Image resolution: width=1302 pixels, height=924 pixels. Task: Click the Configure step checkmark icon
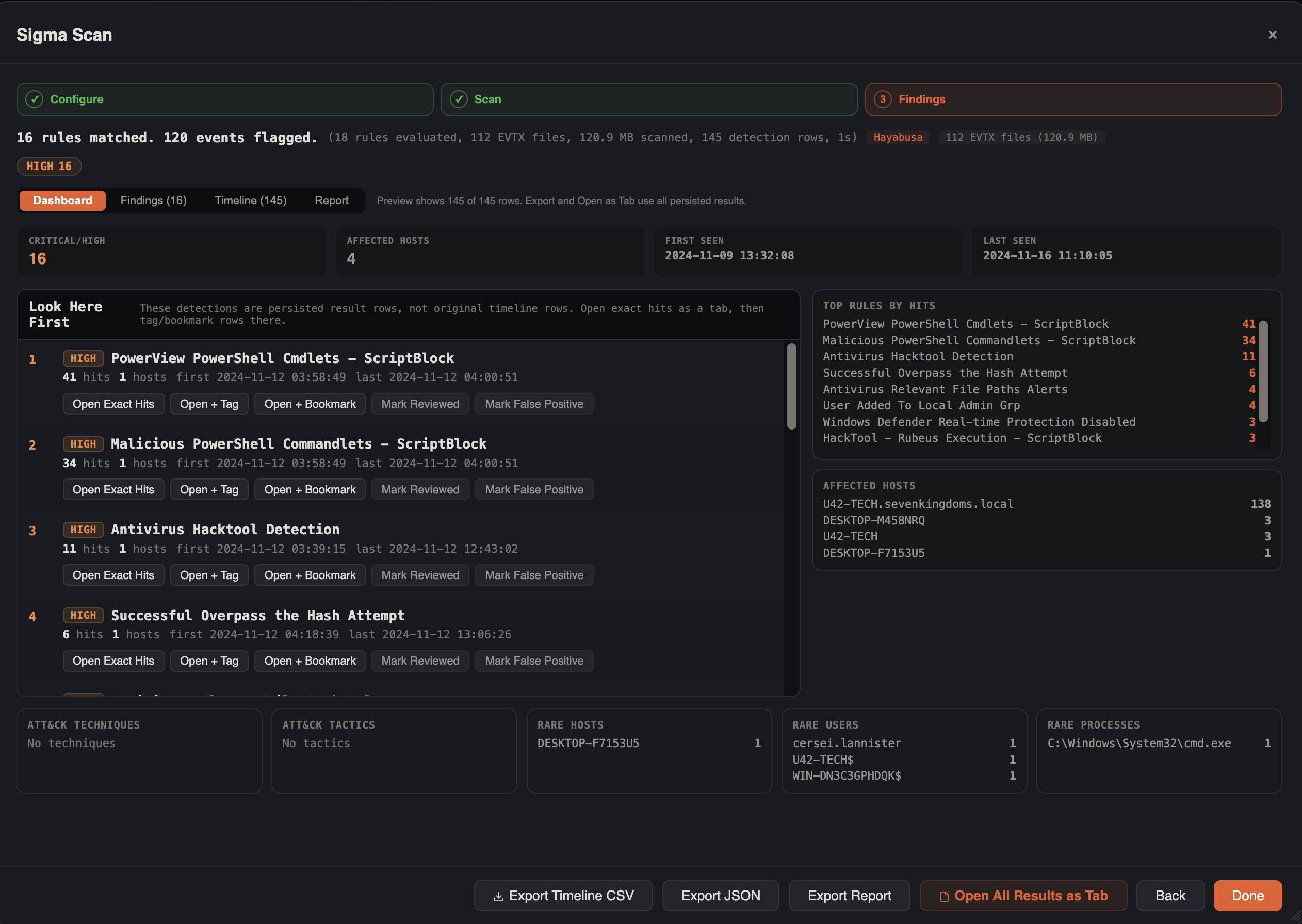pos(35,100)
